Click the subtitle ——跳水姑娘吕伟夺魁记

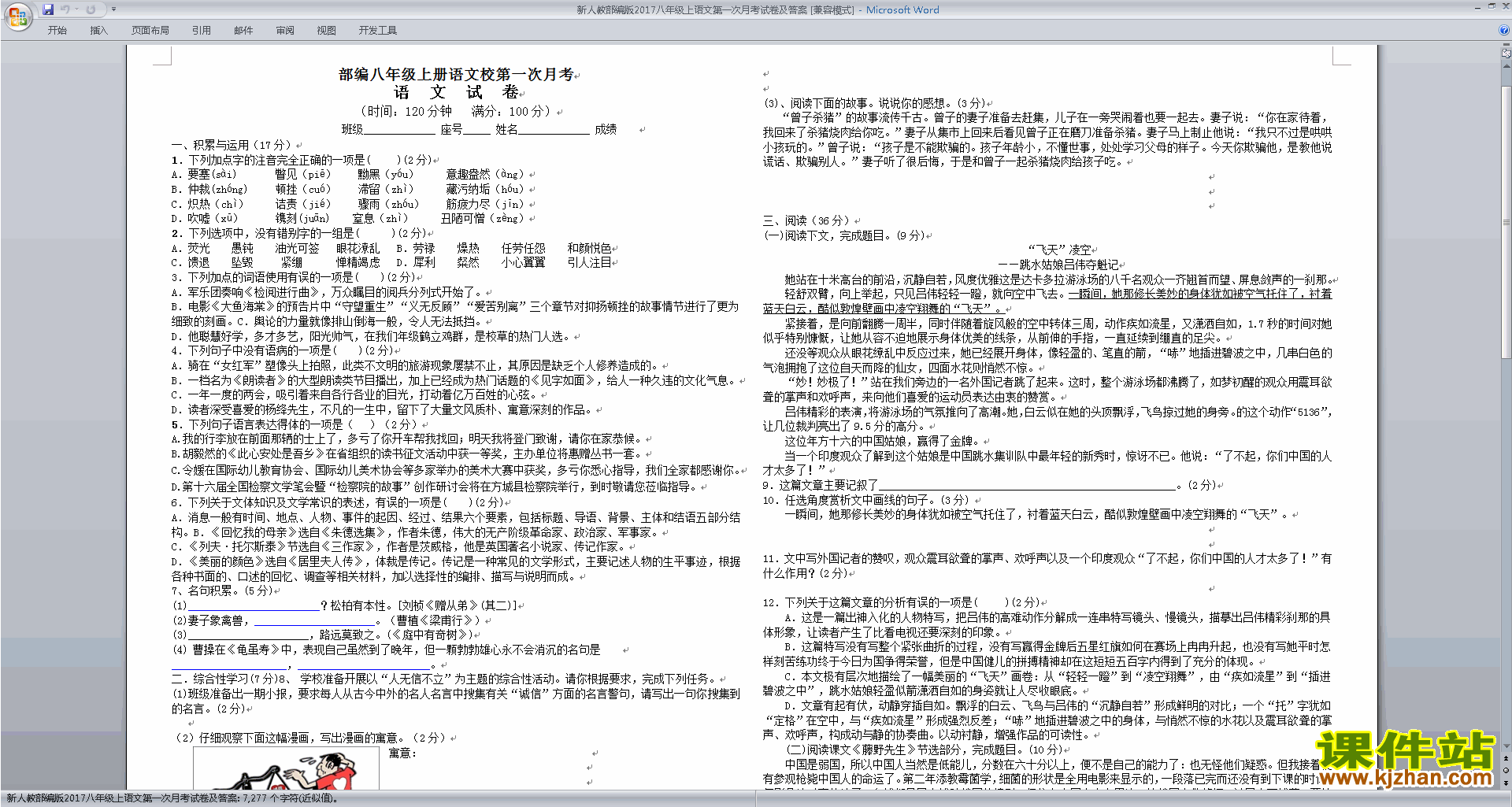1058,265
